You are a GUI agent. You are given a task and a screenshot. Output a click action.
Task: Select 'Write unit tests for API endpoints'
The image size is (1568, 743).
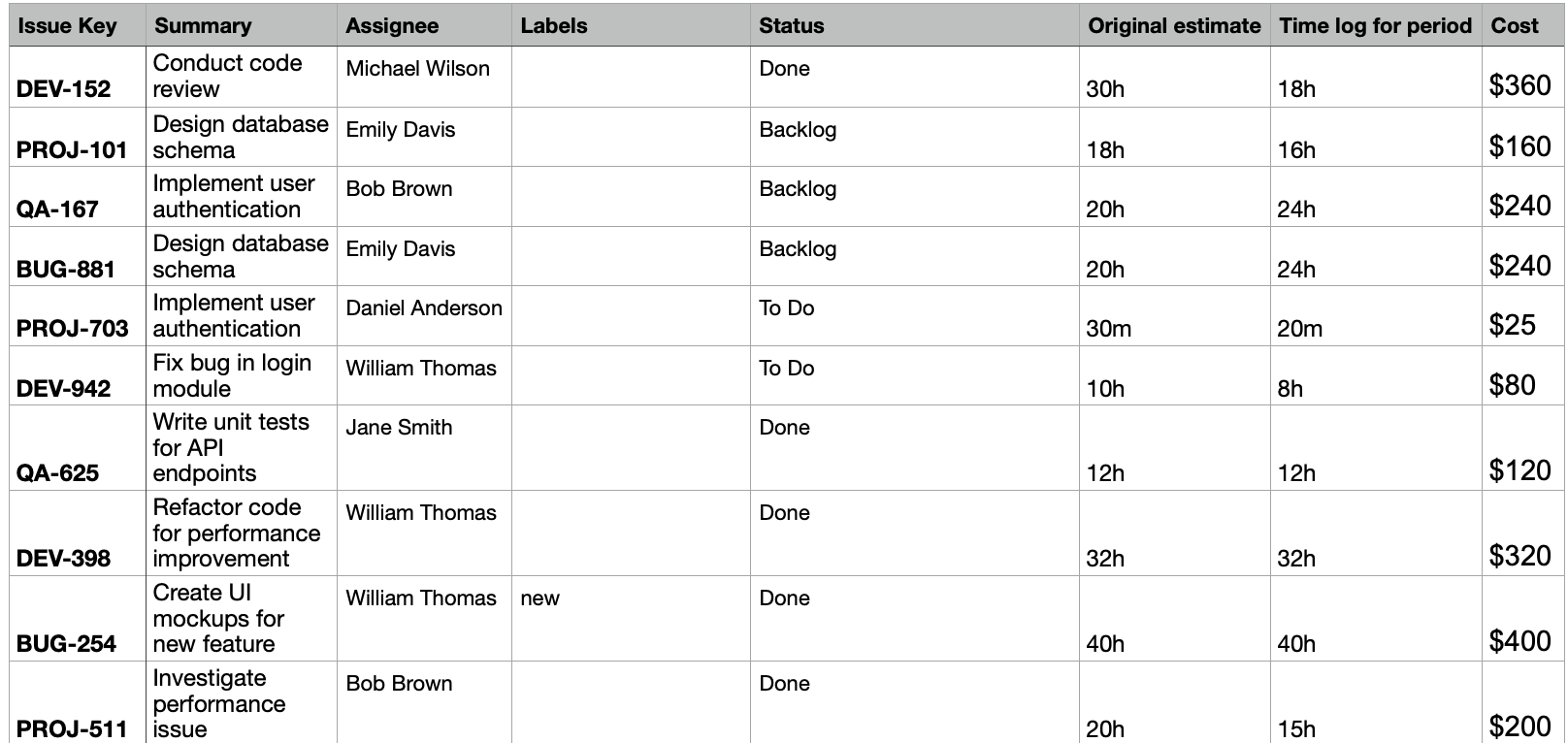click(231, 448)
